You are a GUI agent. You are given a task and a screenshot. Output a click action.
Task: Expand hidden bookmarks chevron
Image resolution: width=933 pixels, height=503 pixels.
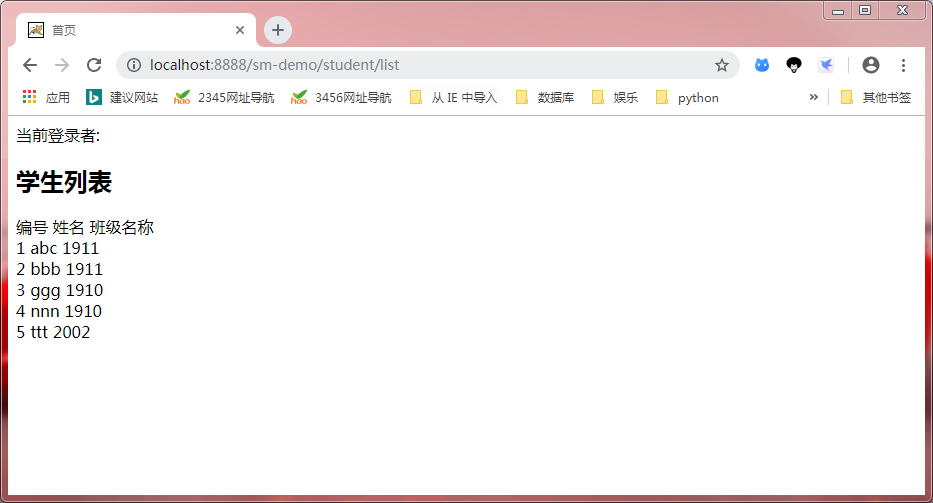(x=813, y=97)
